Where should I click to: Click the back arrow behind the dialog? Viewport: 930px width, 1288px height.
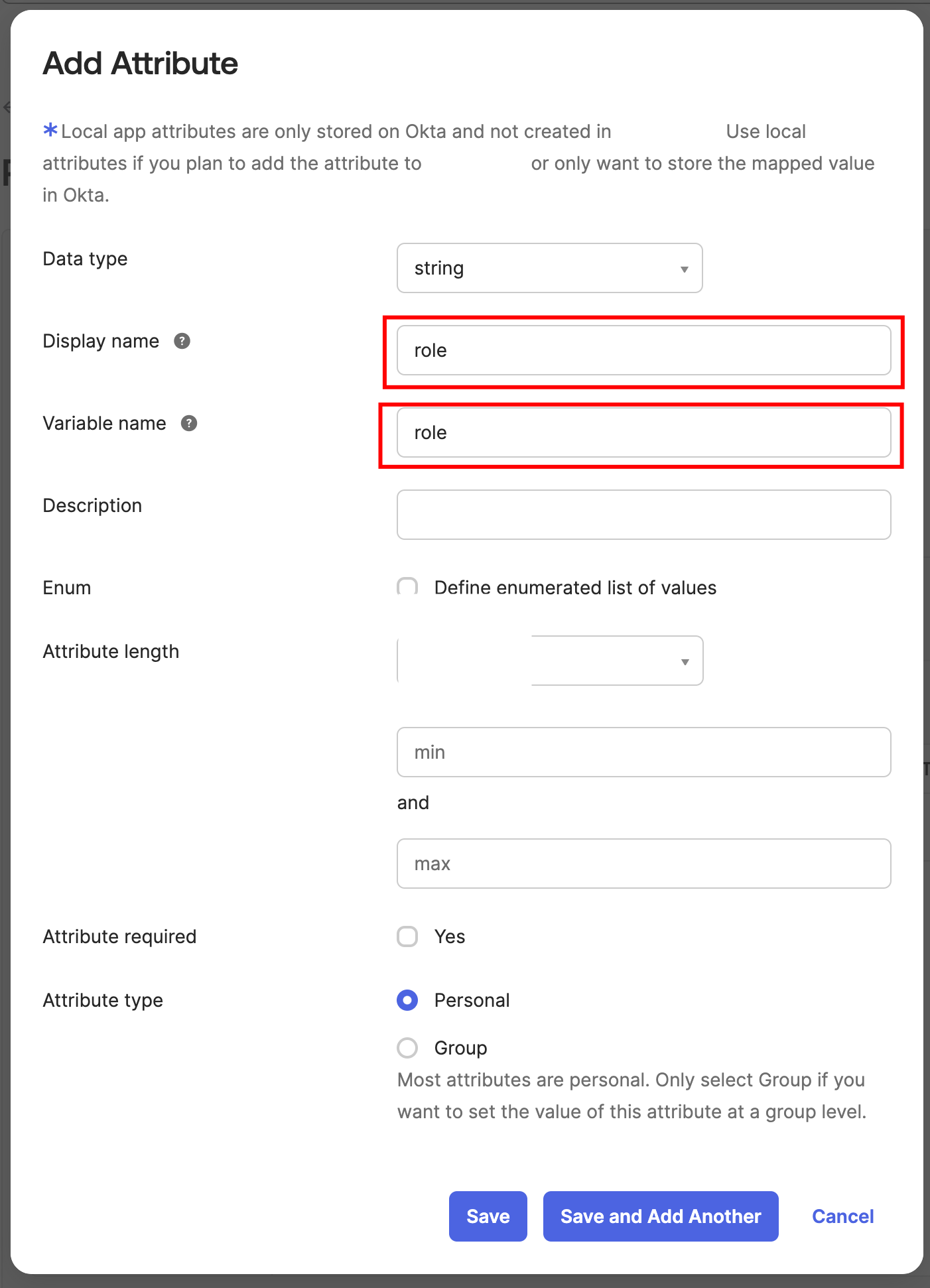pos(7,106)
